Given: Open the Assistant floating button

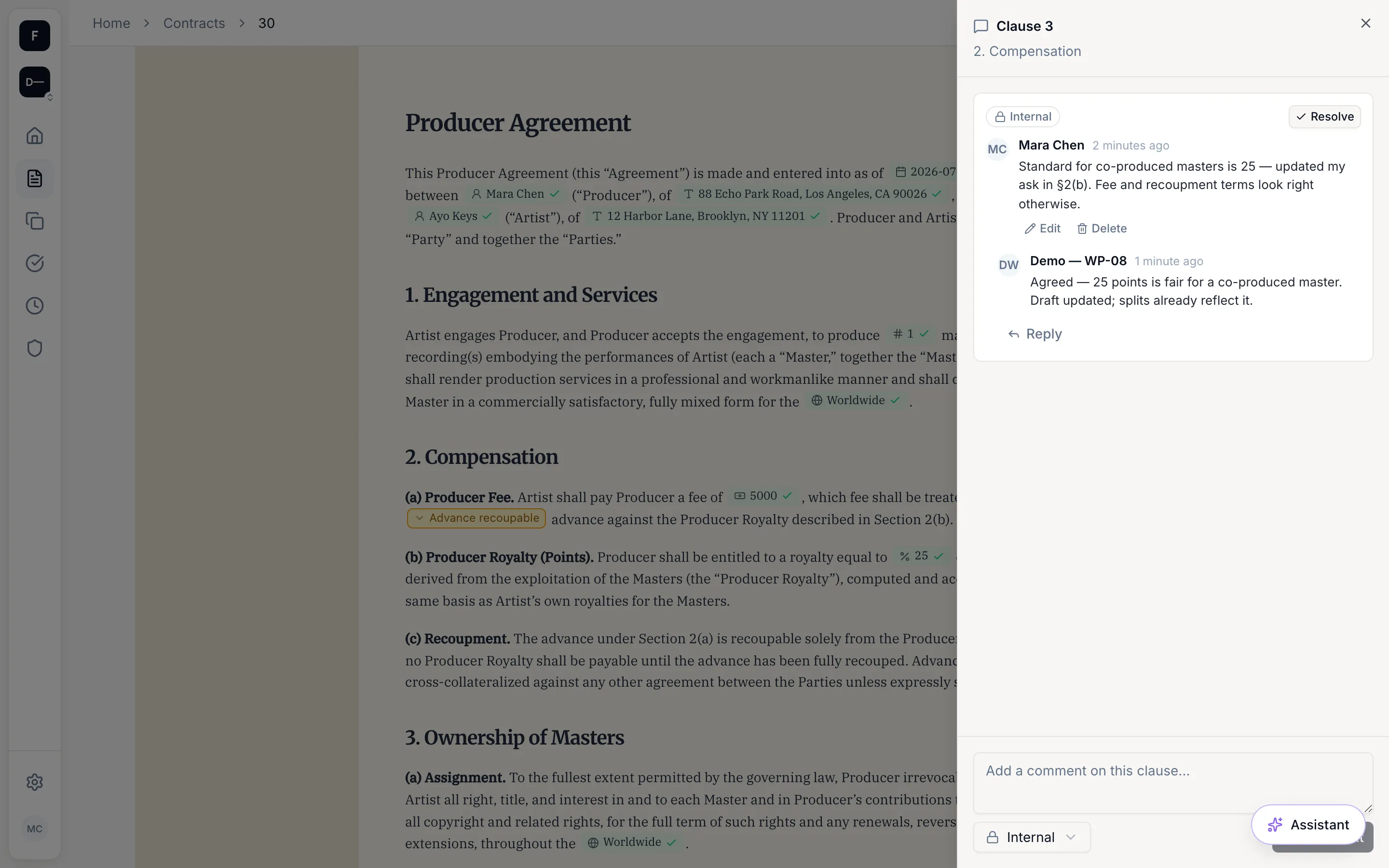Looking at the screenshot, I should (x=1308, y=825).
